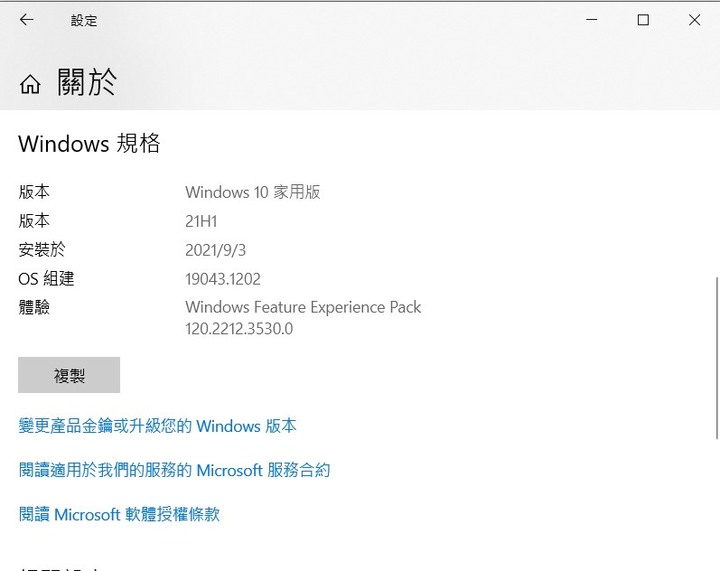This screenshot has height=571, width=720.
Task: Click the 複製 button
Action: pos(69,375)
